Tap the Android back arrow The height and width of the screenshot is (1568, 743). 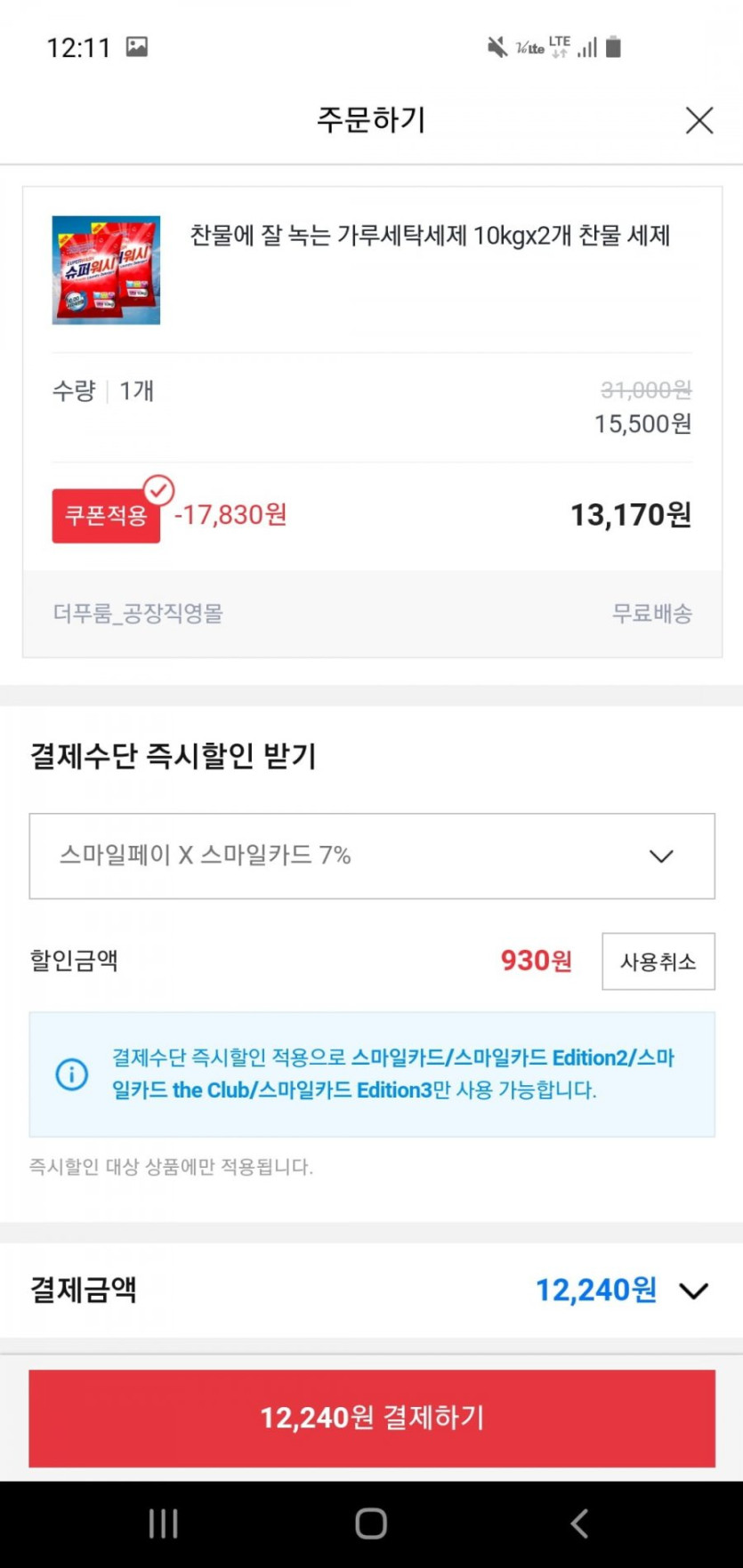click(x=579, y=1524)
